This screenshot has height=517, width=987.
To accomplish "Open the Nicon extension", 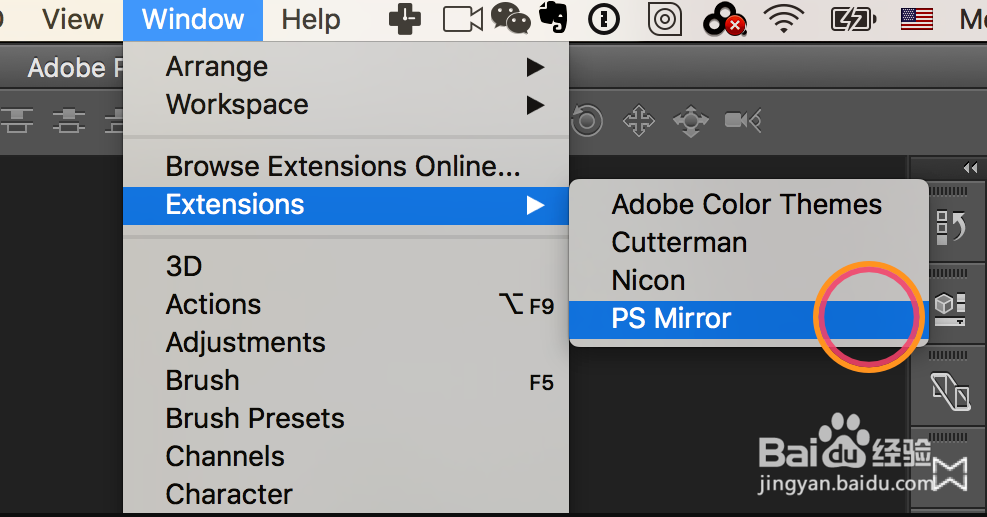I will point(748,280).
